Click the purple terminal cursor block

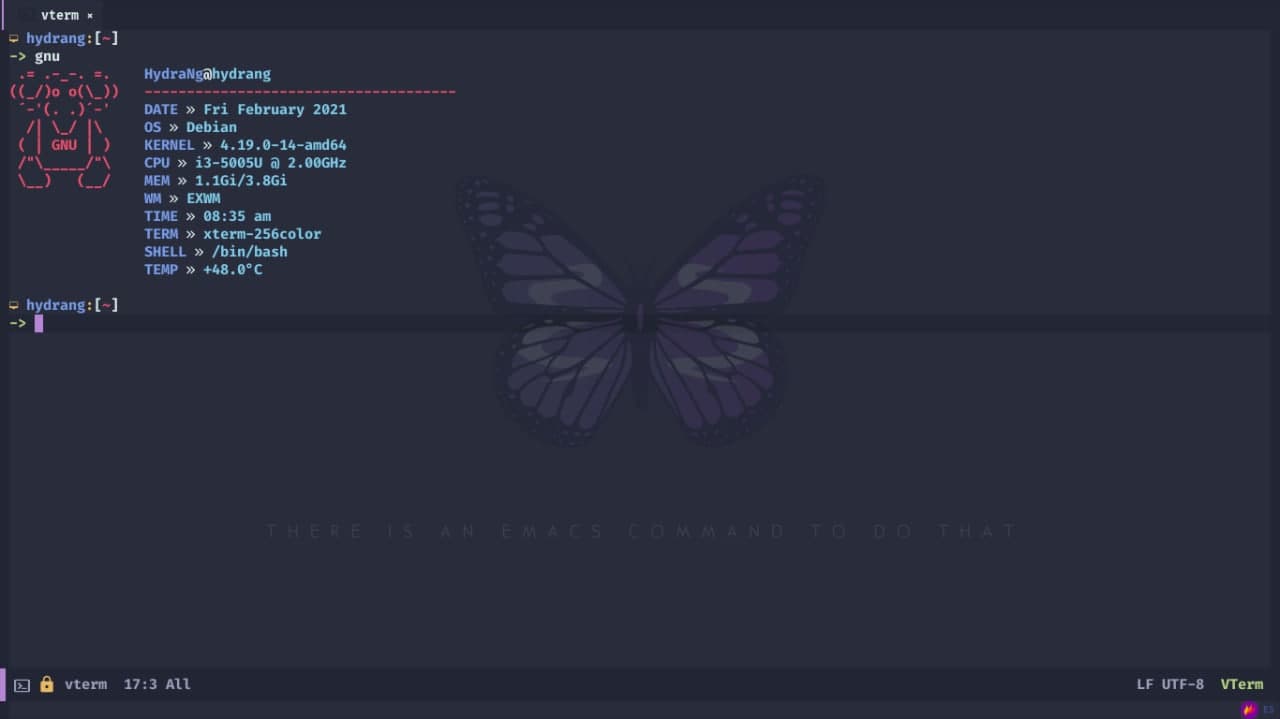coord(39,323)
